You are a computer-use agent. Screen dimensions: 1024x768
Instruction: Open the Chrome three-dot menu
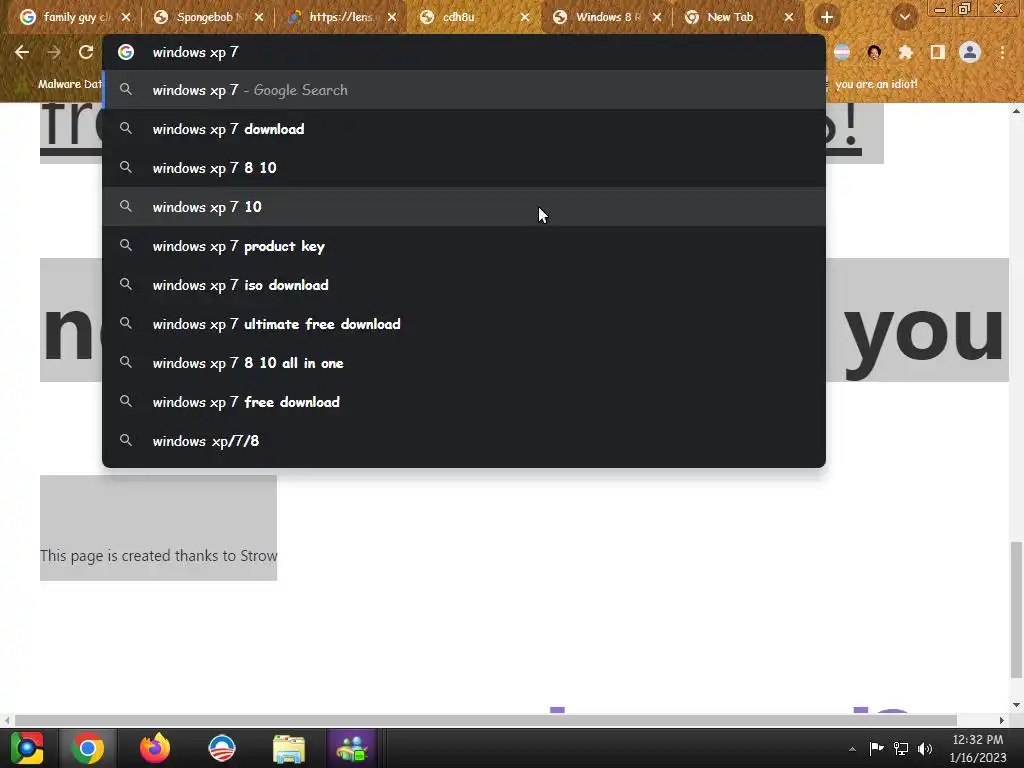click(1002, 52)
